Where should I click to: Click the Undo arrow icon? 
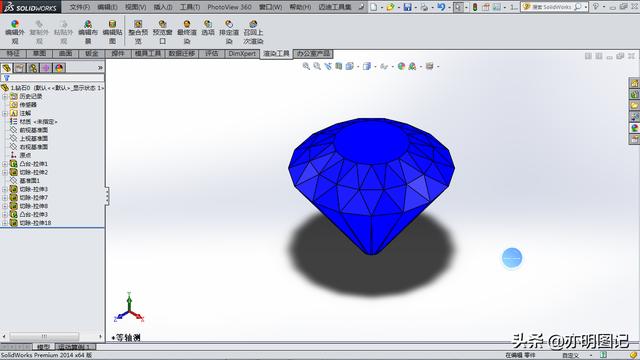click(441, 7)
